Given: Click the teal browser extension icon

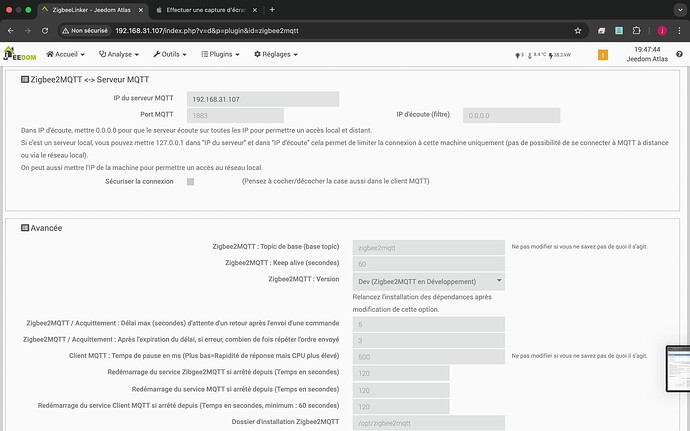Looking at the screenshot, I should tap(619, 30).
